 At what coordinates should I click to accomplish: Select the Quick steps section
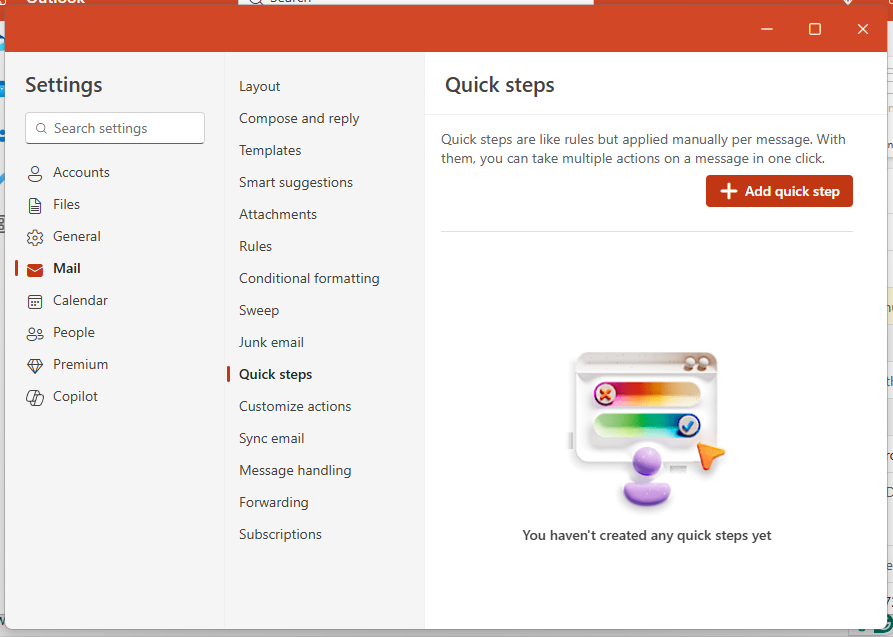tap(276, 374)
